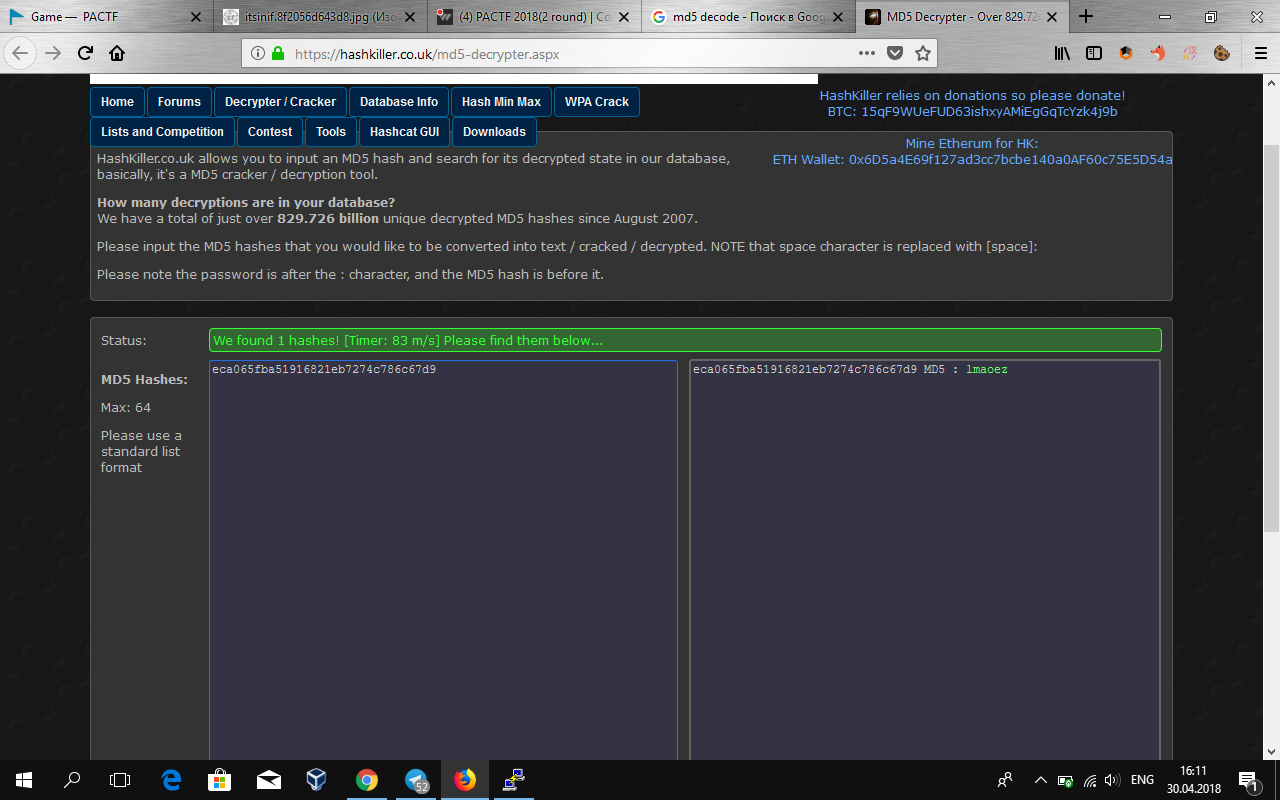Click the green status message bar

point(685,340)
